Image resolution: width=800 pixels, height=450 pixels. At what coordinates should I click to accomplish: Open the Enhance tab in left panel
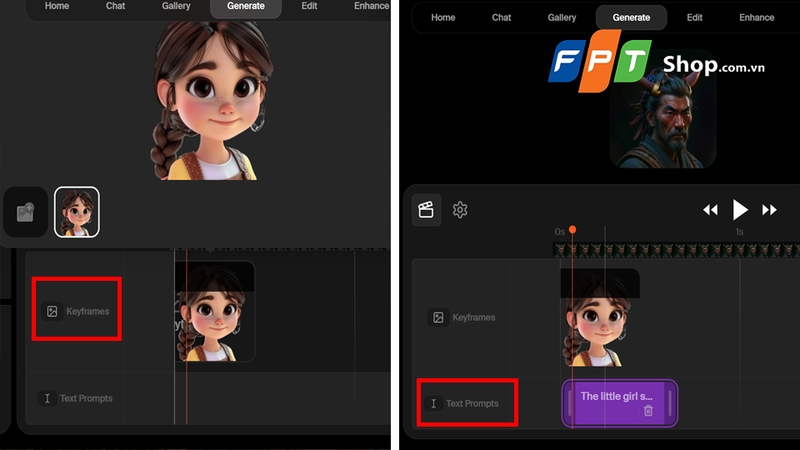click(x=371, y=6)
